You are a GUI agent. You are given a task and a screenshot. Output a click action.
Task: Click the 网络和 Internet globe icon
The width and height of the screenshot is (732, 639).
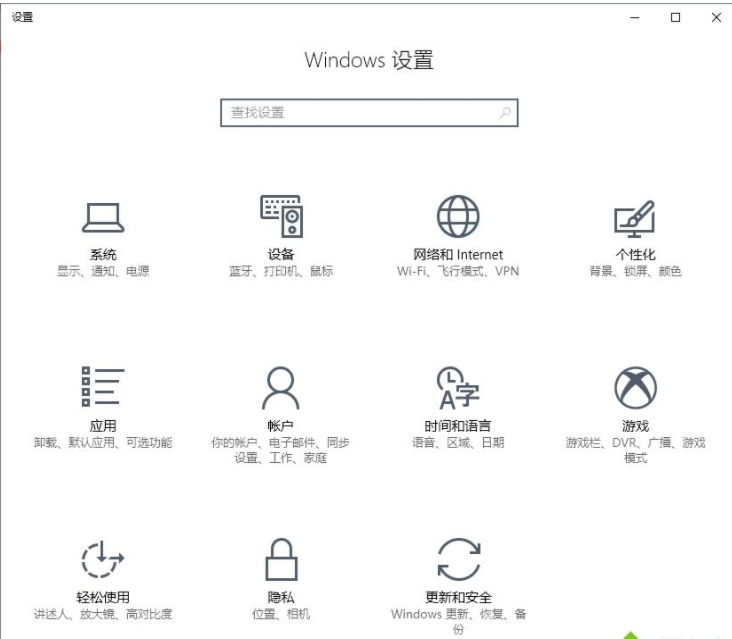click(458, 216)
